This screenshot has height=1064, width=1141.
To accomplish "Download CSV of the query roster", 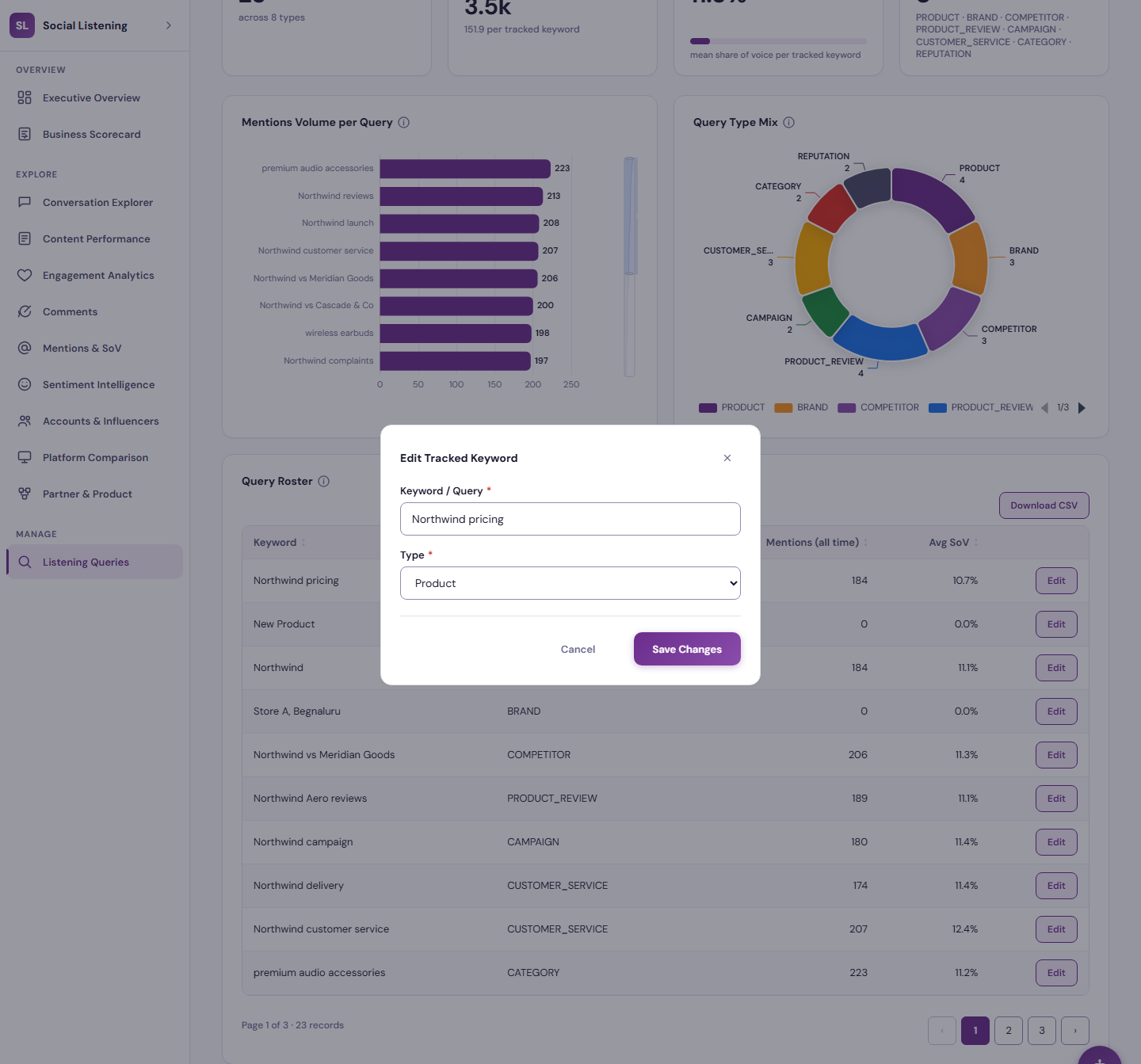I will click(x=1044, y=505).
